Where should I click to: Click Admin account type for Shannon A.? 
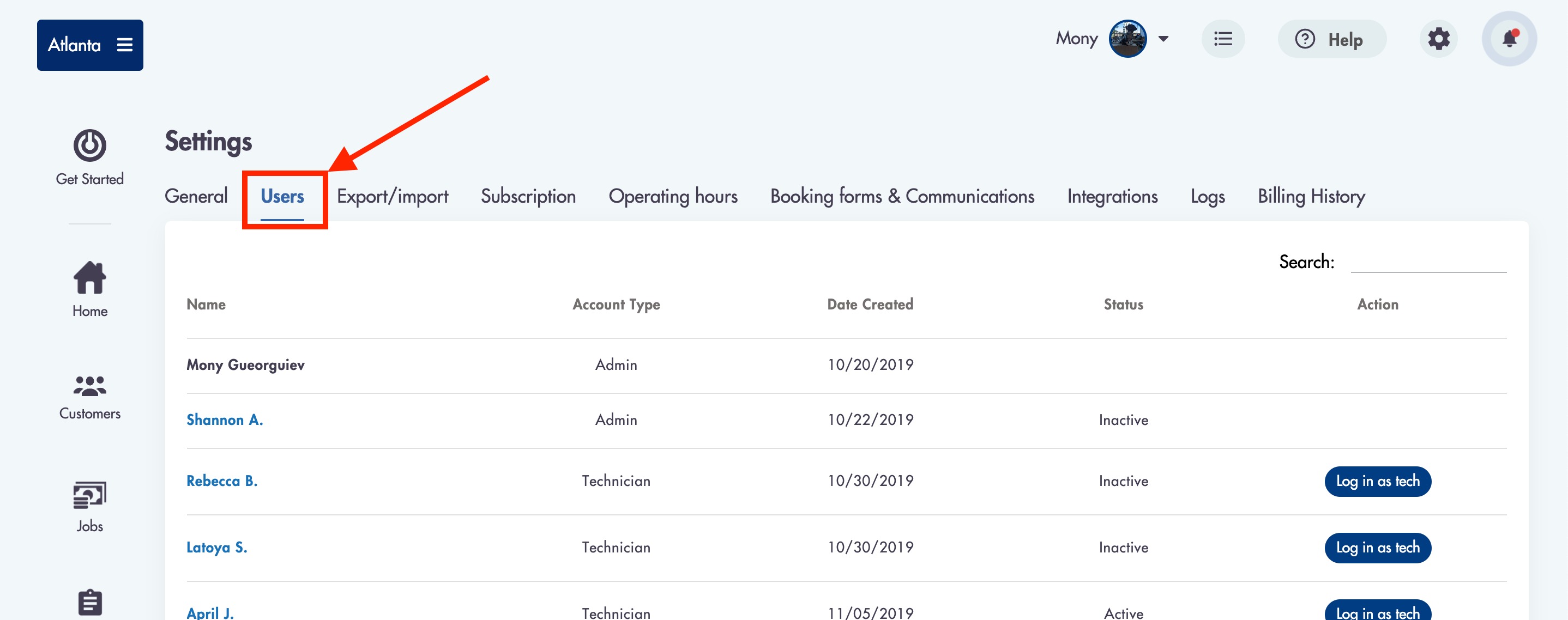click(x=616, y=420)
